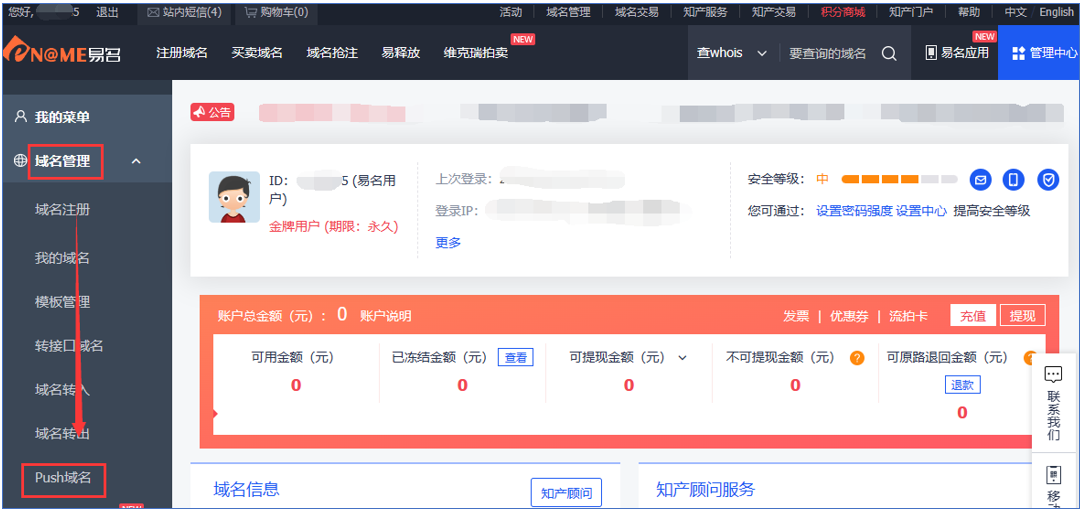
Task: Click the 充值 recharge button
Action: click(x=972, y=316)
